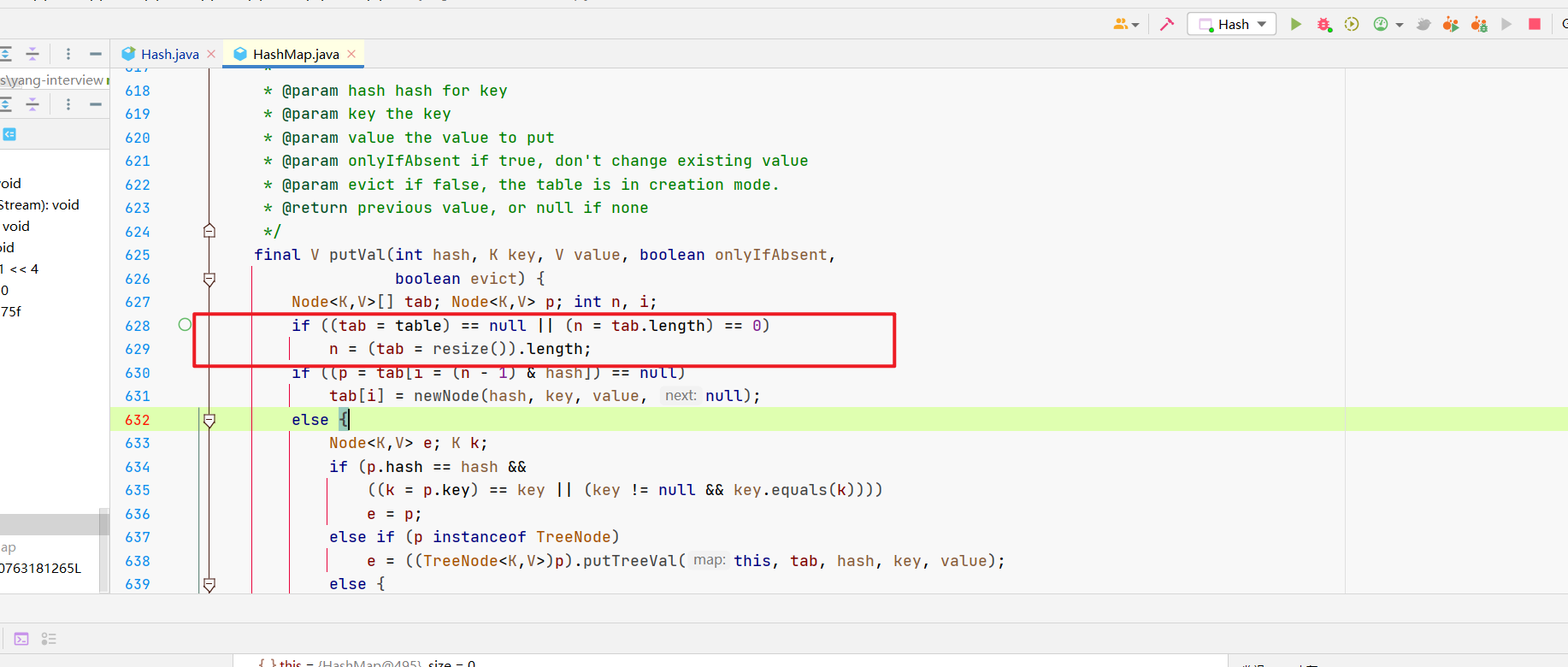Click the 'putVal' method name on line 625
Image resolution: width=1568 pixels, height=667 pixels.
(x=357, y=255)
